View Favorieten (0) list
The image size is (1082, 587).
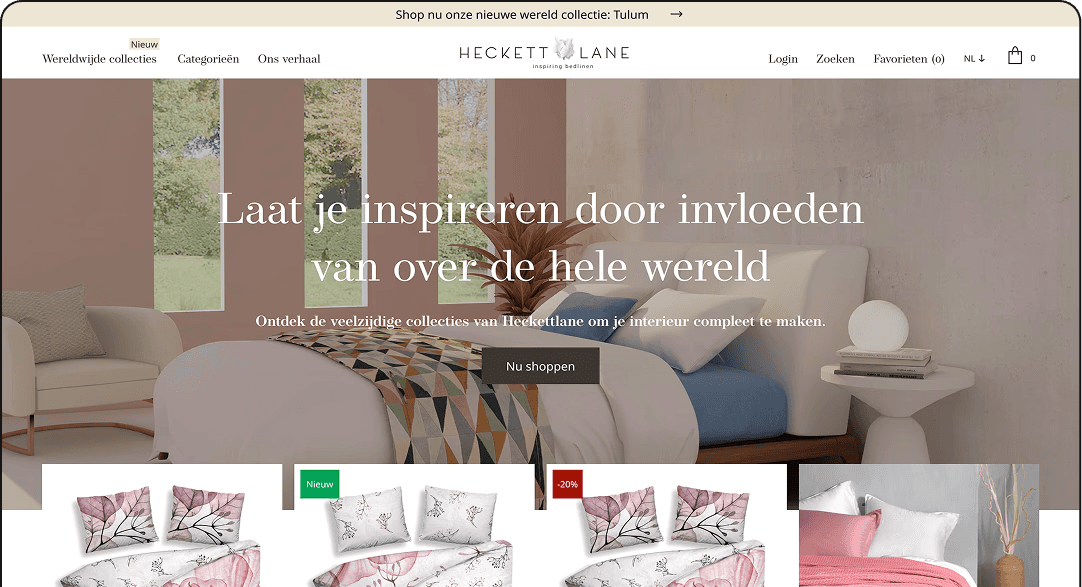(909, 59)
